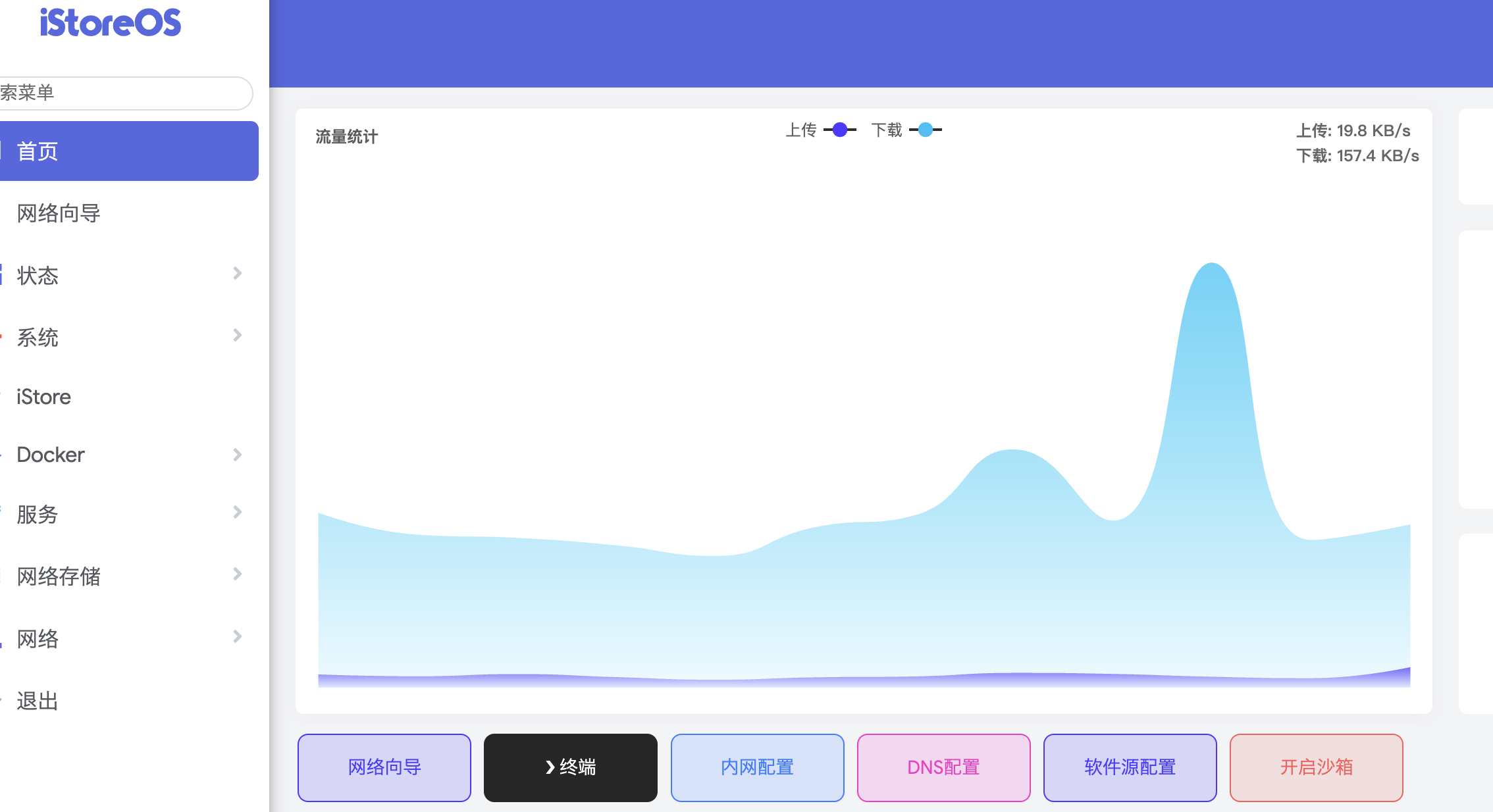Toggle the 下载 download legend marker
This screenshot has height=812, width=1493.
pyautogui.click(x=925, y=130)
